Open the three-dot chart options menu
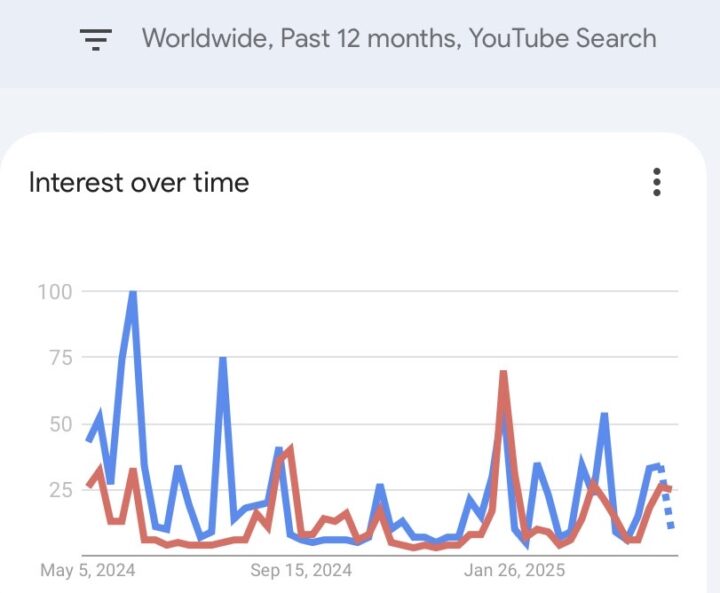 pyautogui.click(x=657, y=183)
